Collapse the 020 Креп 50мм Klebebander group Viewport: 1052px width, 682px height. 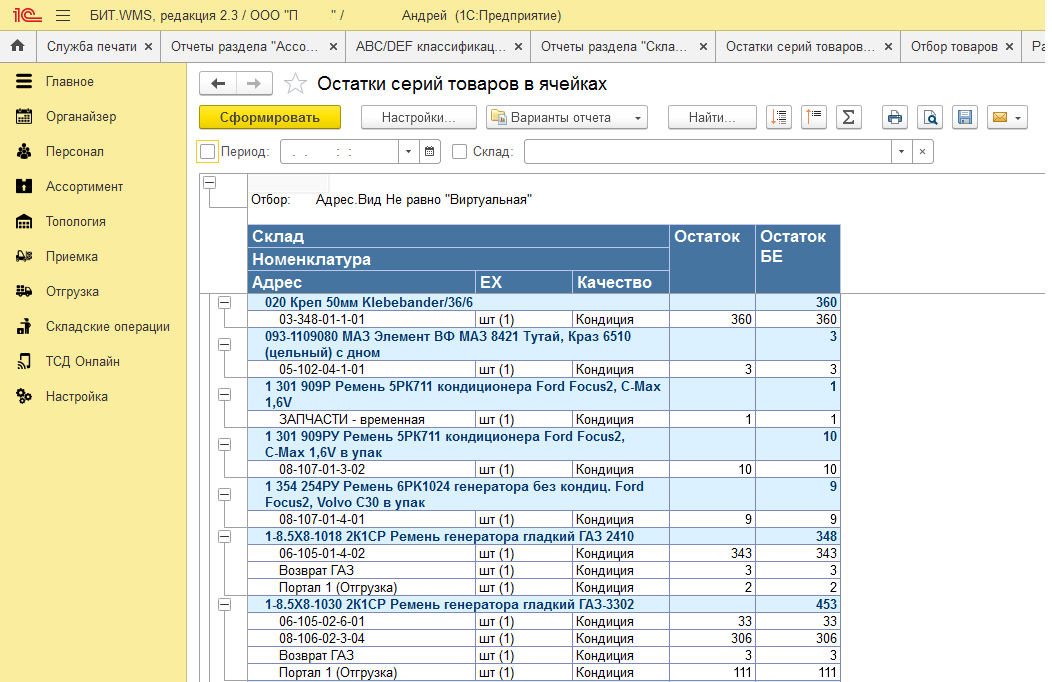(224, 302)
